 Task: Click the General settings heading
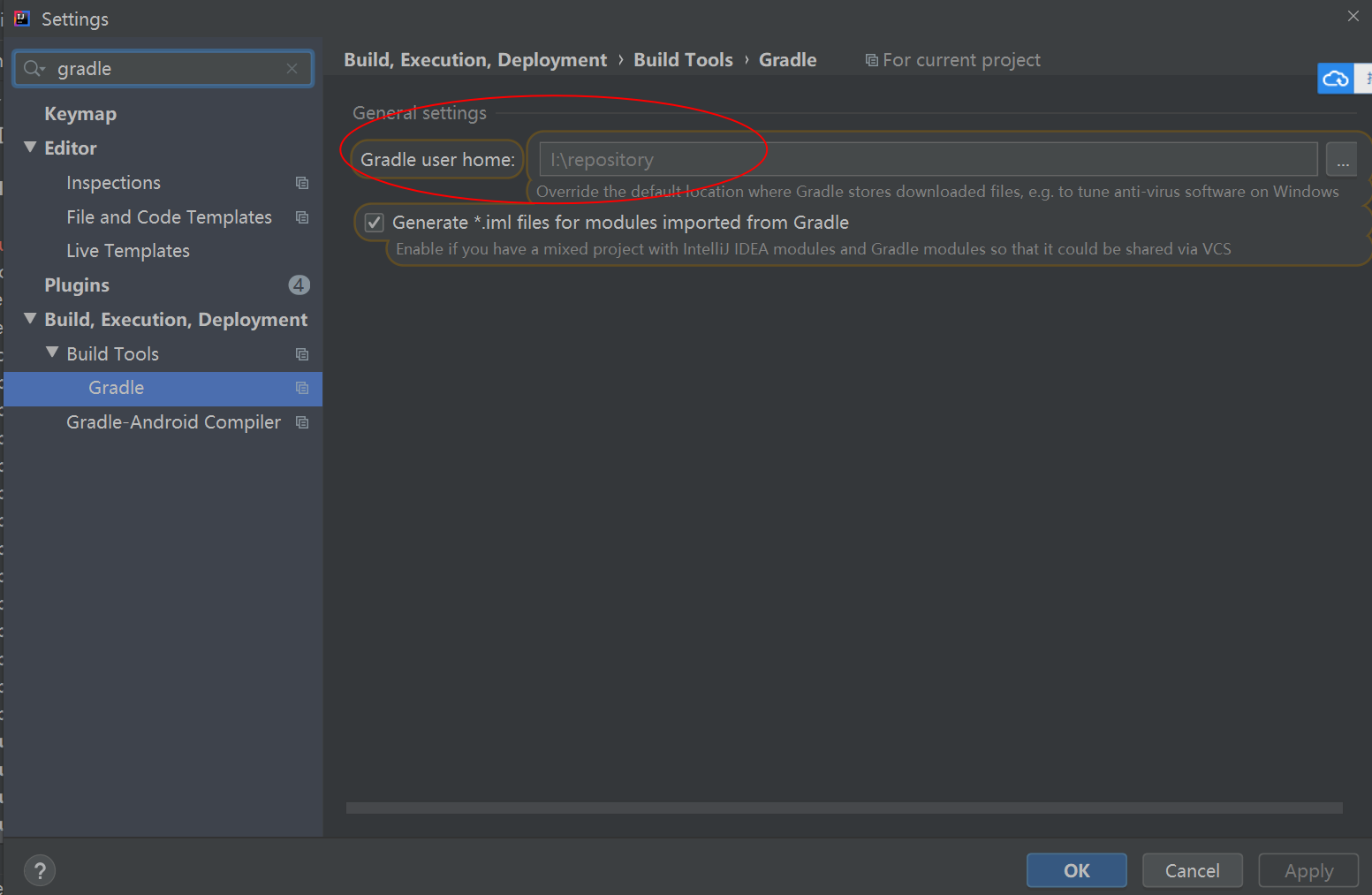(420, 113)
